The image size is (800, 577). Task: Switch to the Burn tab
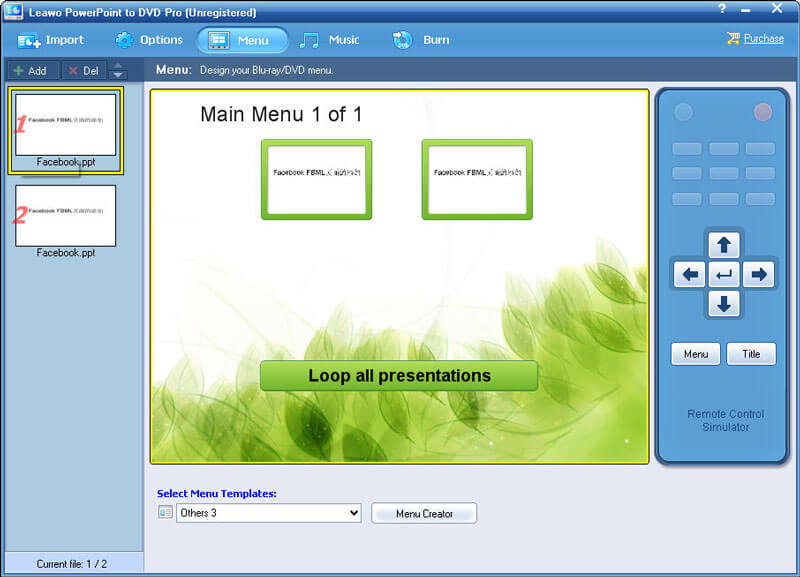tap(422, 40)
